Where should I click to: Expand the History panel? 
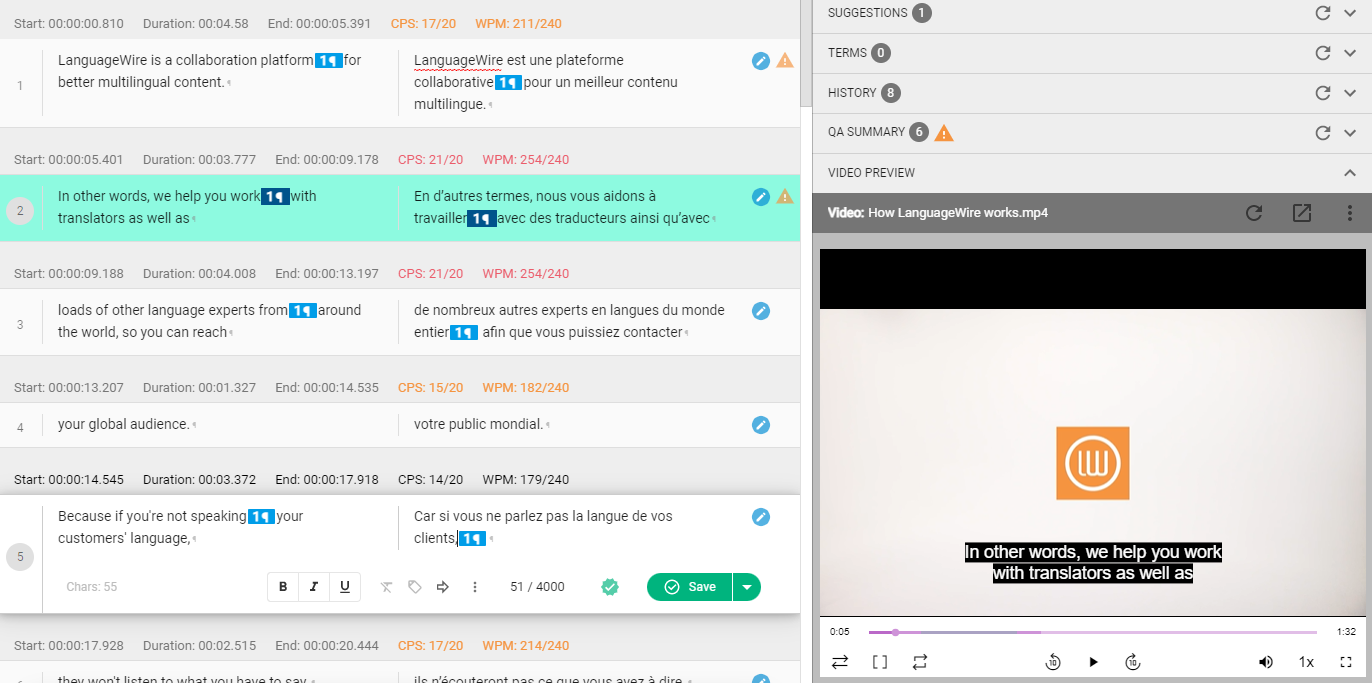(1349, 92)
